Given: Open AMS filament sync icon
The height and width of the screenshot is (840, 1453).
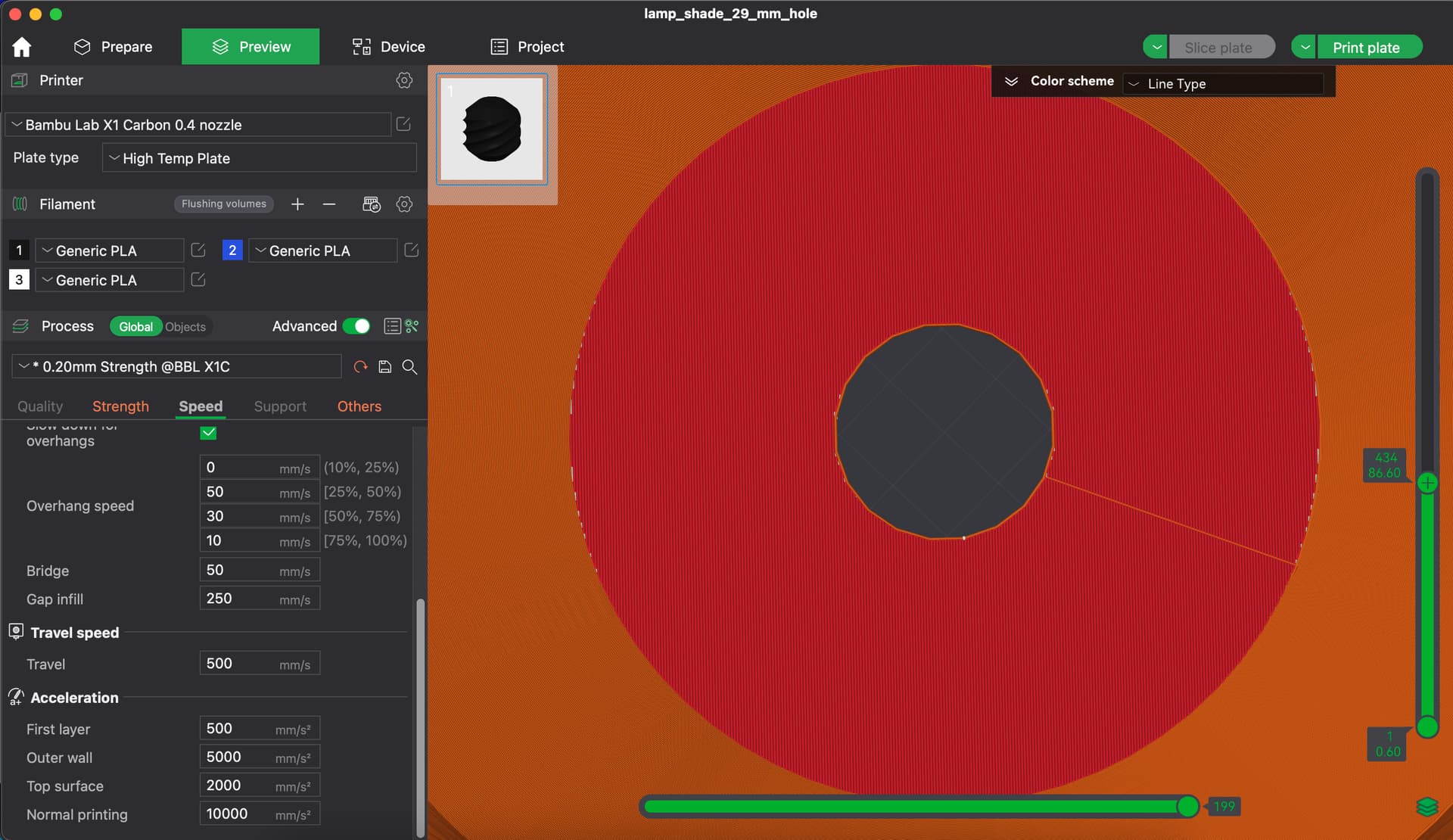Looking at the screenshot, I should 372,204.
